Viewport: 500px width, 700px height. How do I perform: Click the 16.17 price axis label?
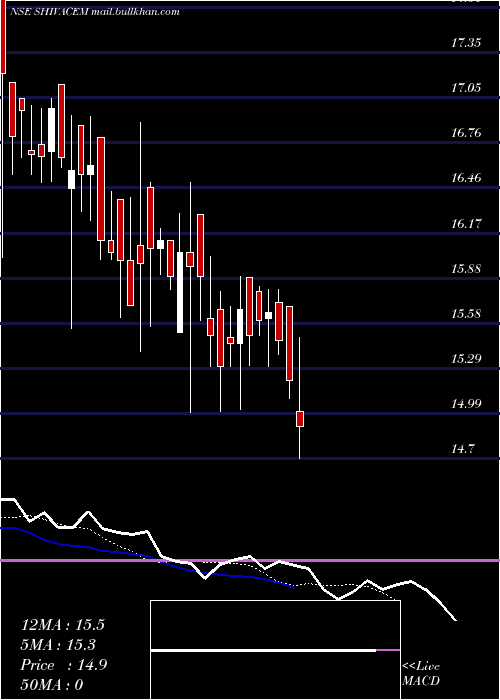466,223
